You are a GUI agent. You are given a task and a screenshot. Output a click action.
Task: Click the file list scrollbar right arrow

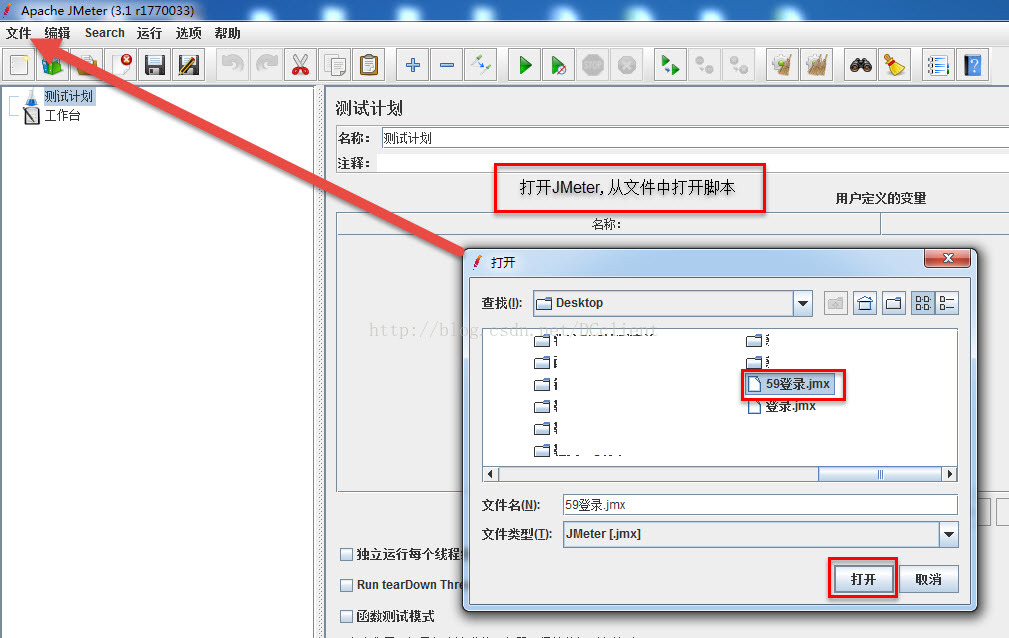click(x=950, y=474)
